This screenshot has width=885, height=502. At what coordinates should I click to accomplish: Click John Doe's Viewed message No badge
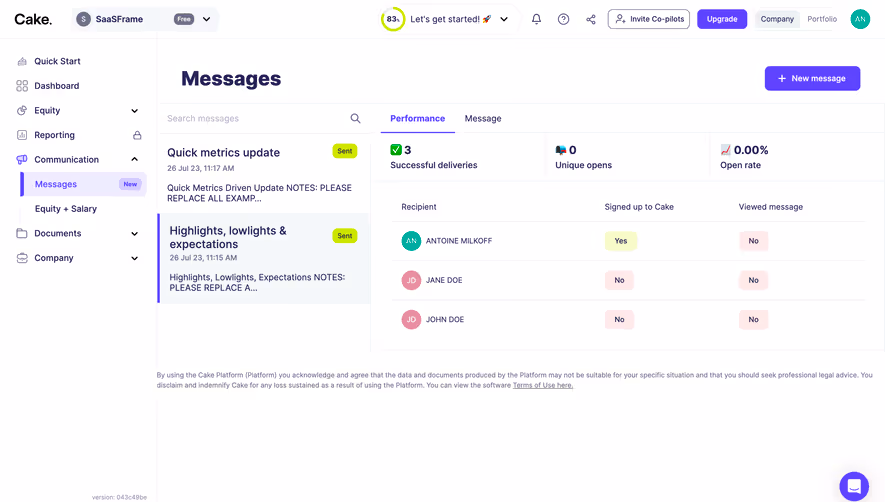coord(753,320)
